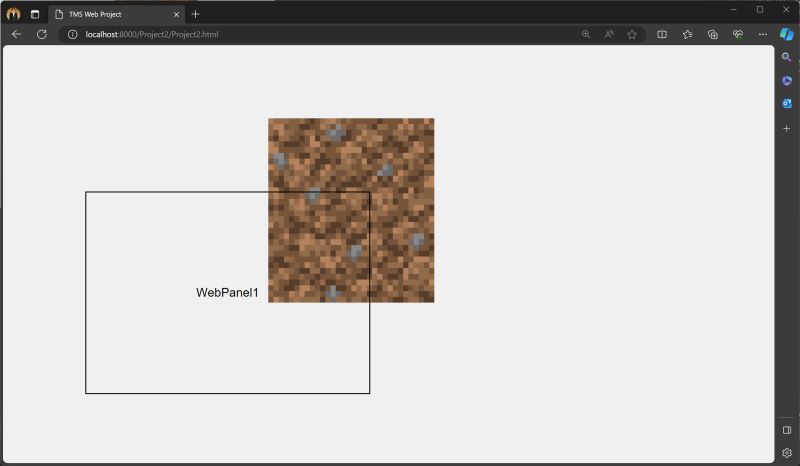Screen dimensions: 800x466
Task: Open the zoom magnifier in address bar
Action: click(x=586, y=34)
